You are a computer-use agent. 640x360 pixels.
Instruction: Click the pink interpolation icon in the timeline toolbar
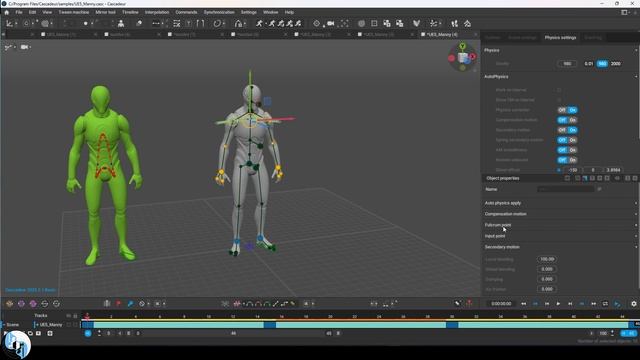[237, 304]
